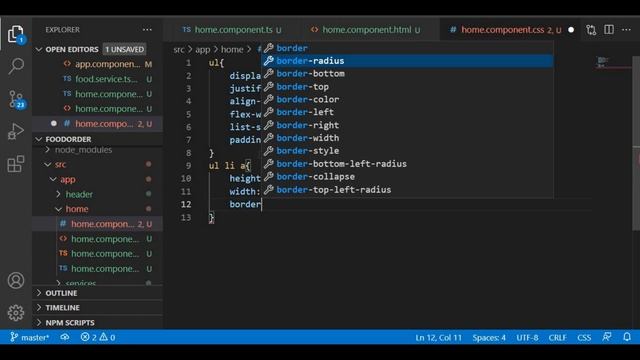Select border-right suggestion
The image size is (640, 360).
pyautogui.click(x=407, y=125)
